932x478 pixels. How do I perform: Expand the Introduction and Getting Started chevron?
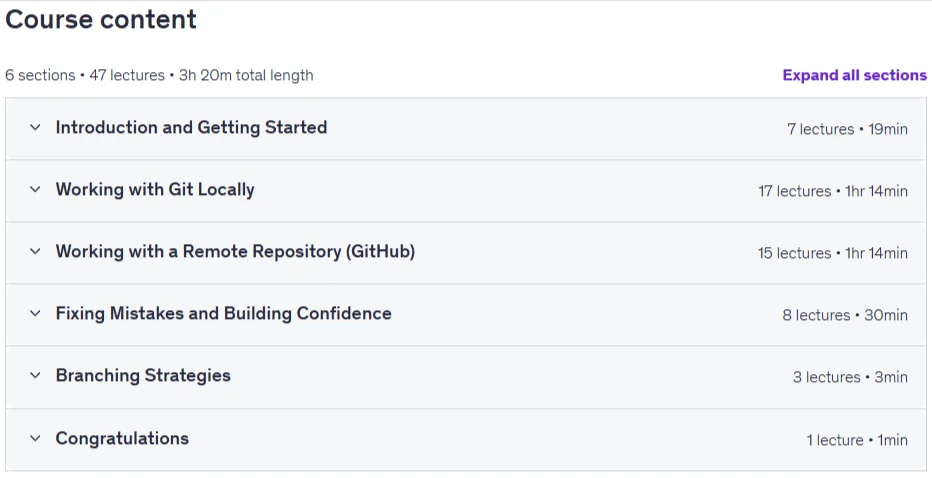tap(35, 127)
